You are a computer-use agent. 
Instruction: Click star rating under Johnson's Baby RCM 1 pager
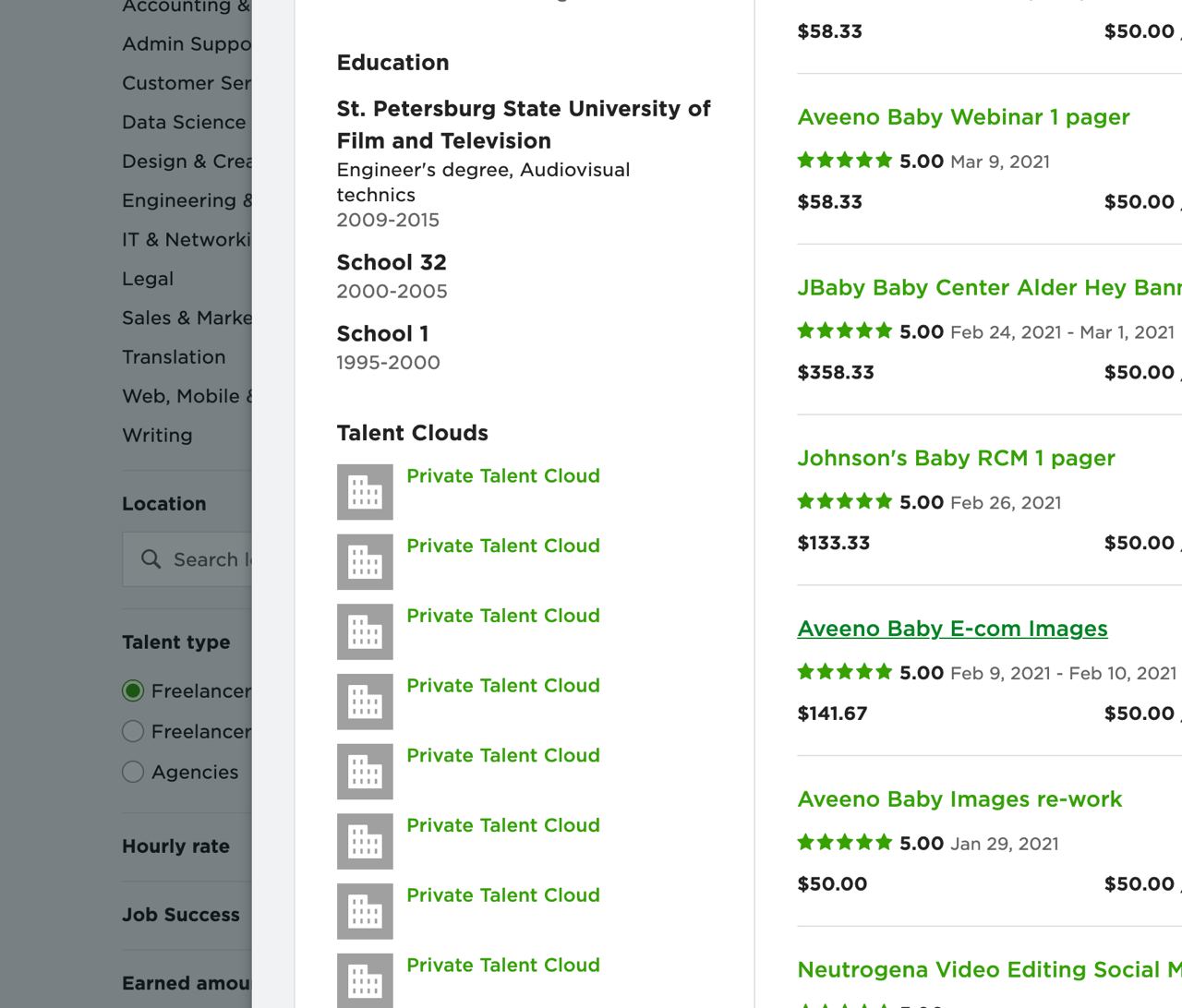pos(845,502)
